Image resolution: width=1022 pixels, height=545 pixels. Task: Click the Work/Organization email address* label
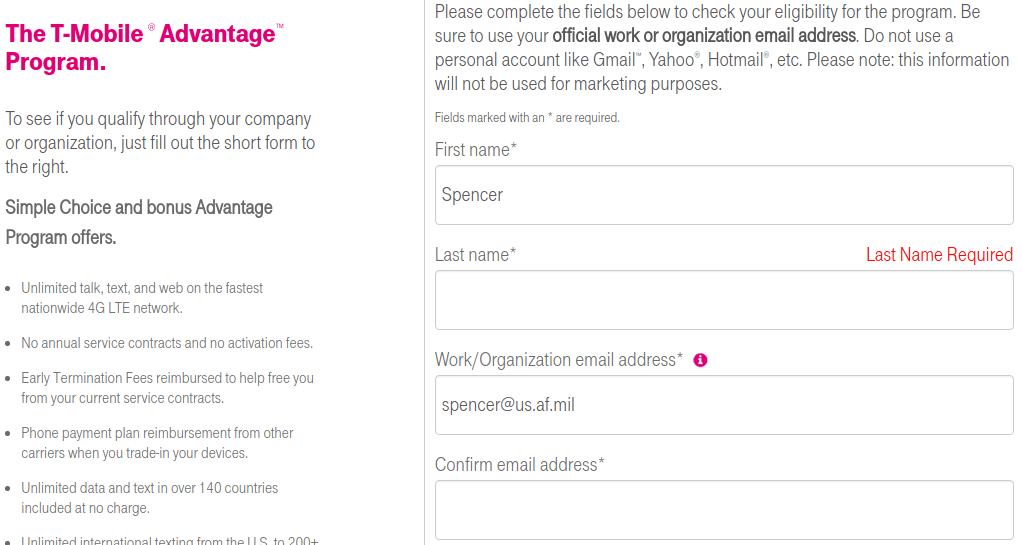click(x=559, y=360)
